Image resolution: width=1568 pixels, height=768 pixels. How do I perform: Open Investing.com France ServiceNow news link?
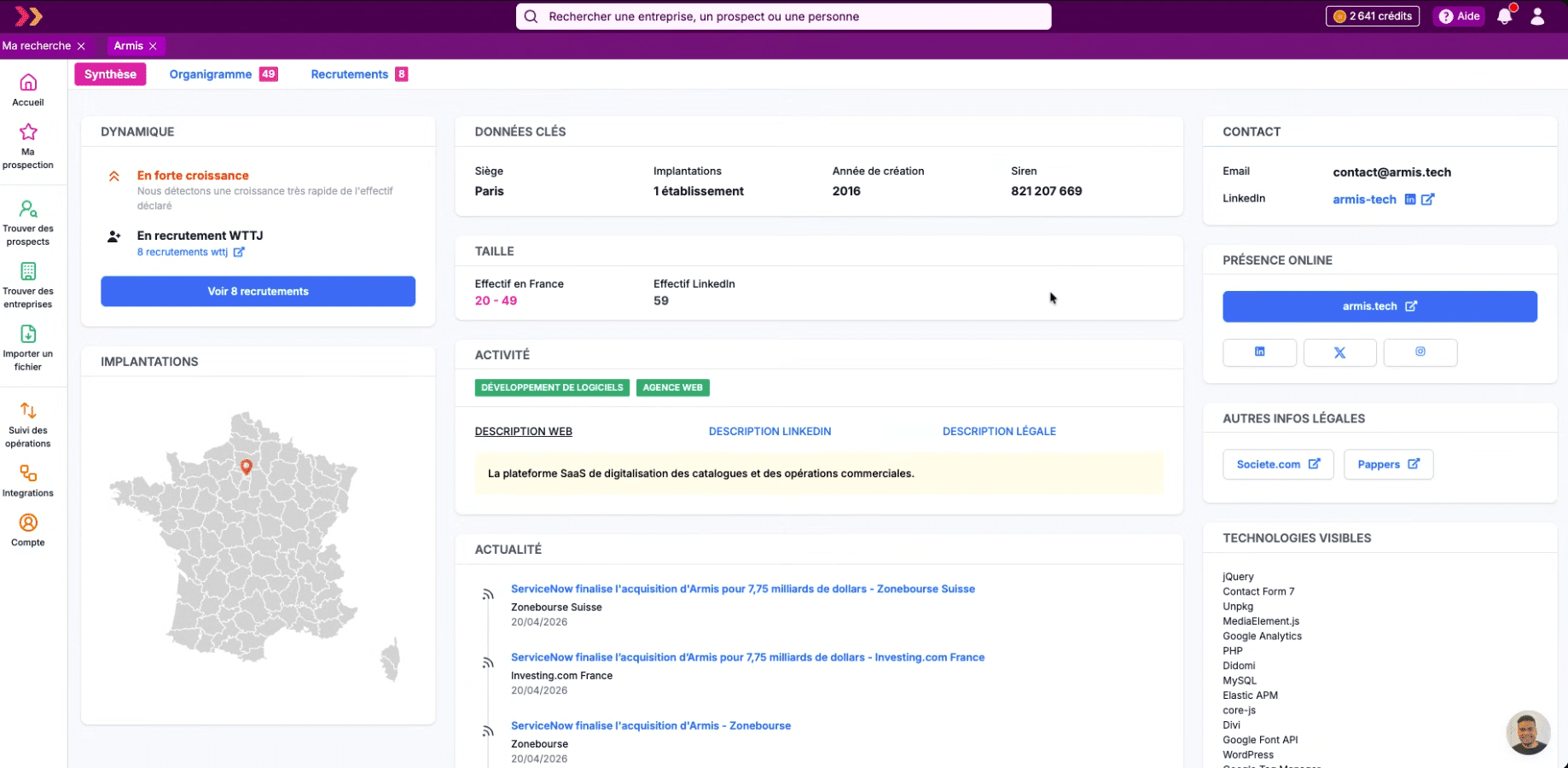(x=747, y=657)
